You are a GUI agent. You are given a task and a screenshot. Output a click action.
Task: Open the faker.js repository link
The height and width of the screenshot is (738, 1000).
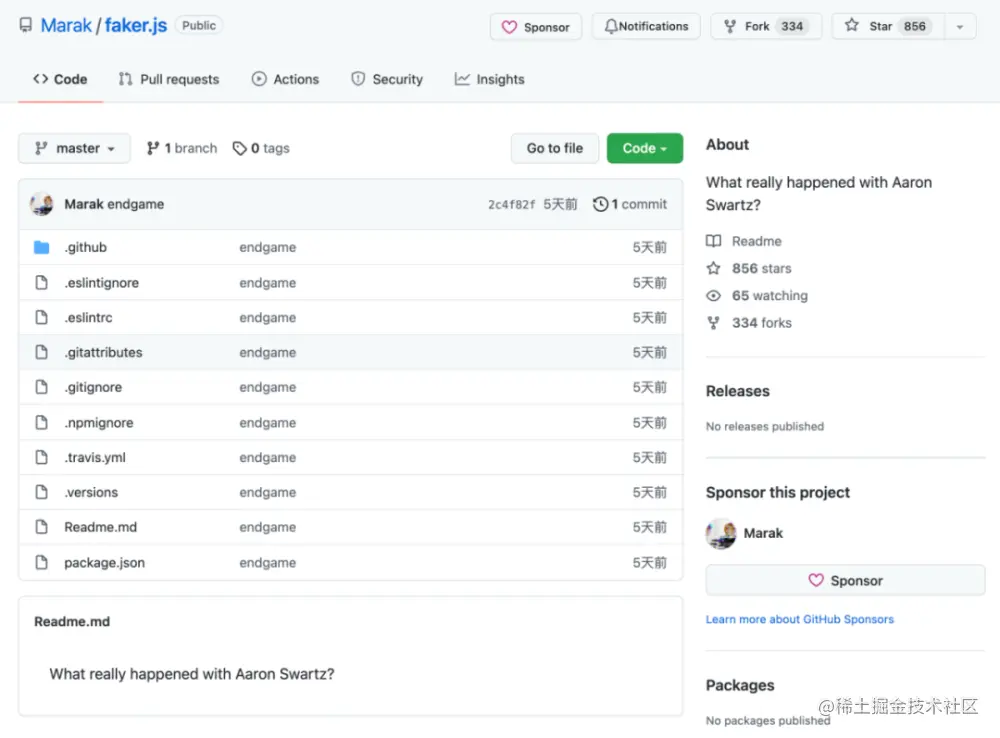[x=136, y=26]
